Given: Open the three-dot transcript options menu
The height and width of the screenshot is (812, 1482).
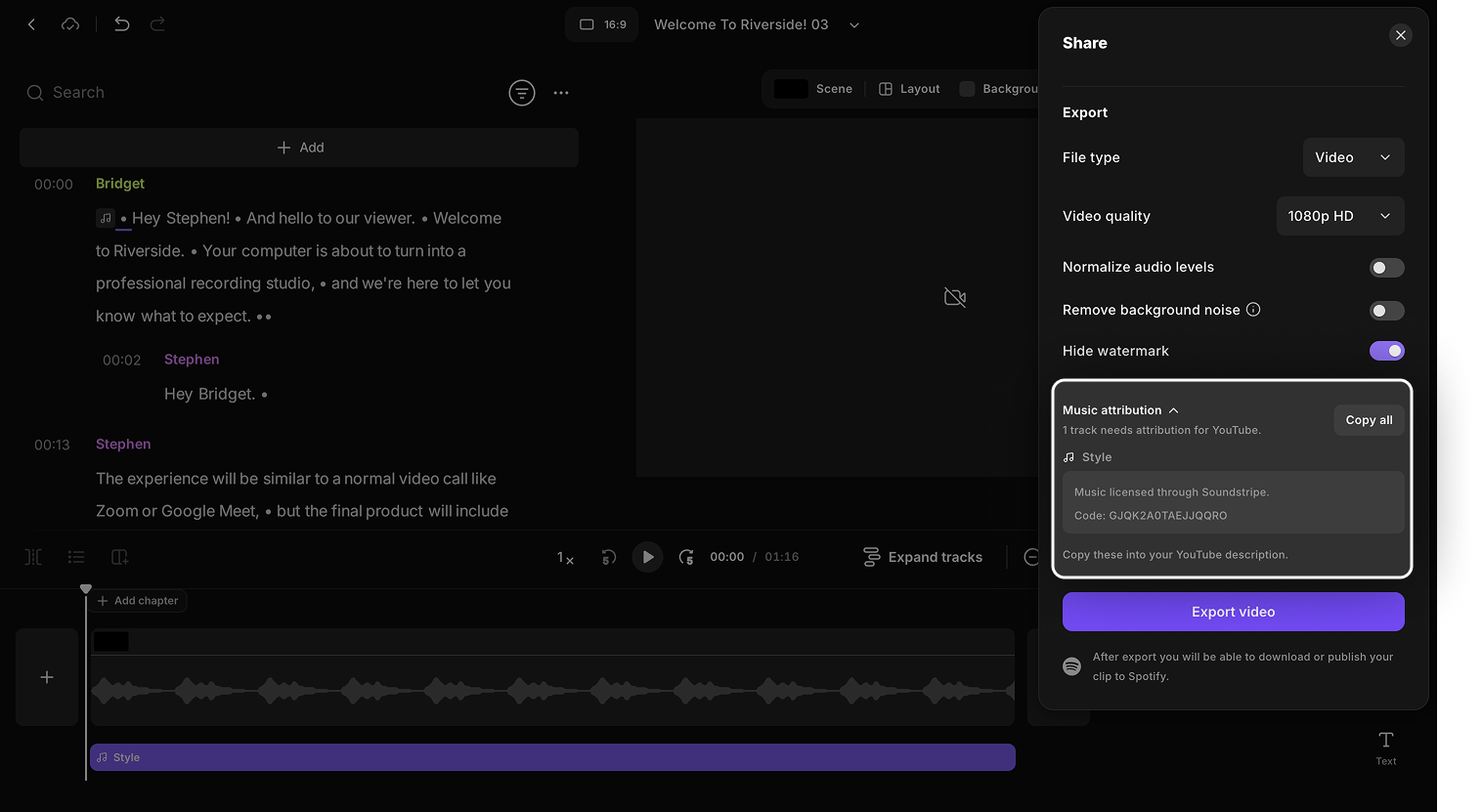Looking at the screenshot, I should coord(561,93).
